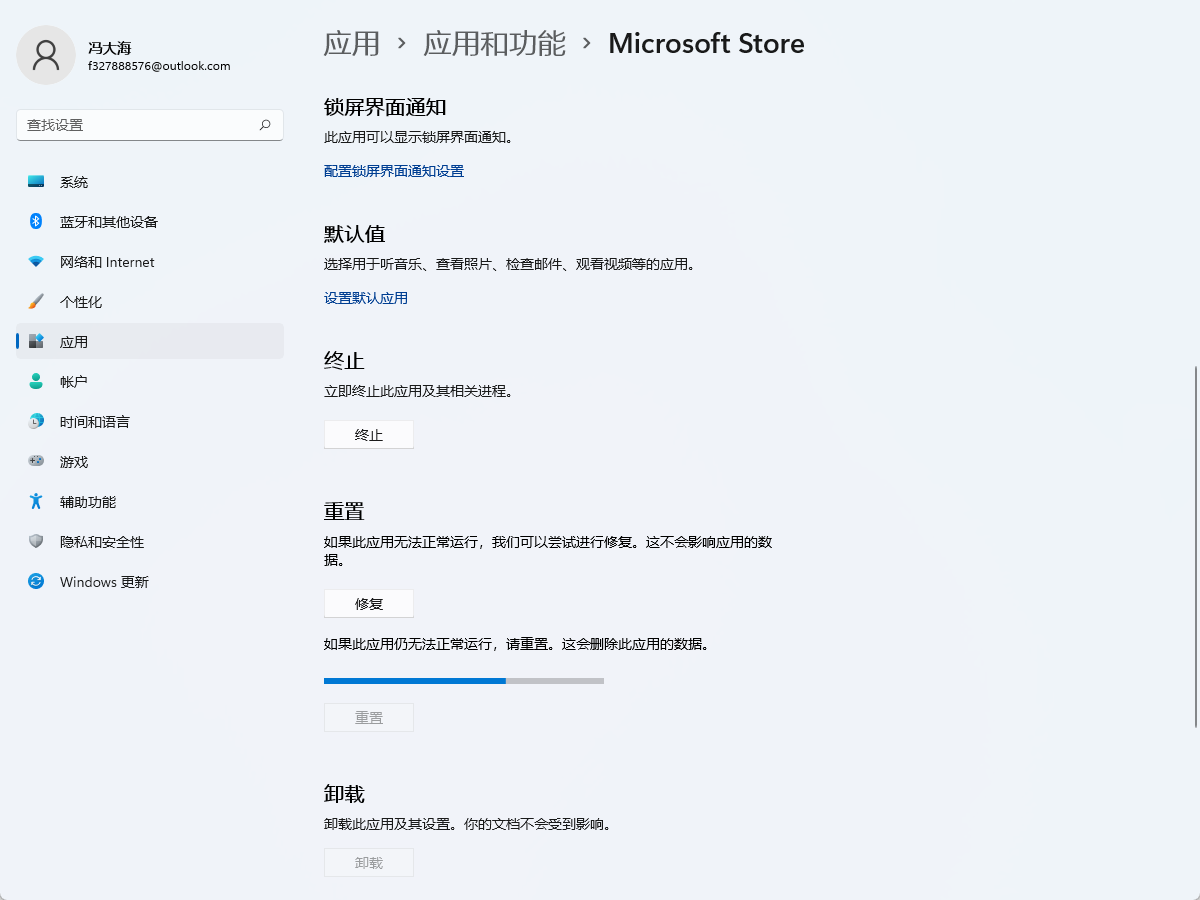
Task: Open 辅助功能 accessibility icon
Action: pyautogui.click(x=36, y=502)
